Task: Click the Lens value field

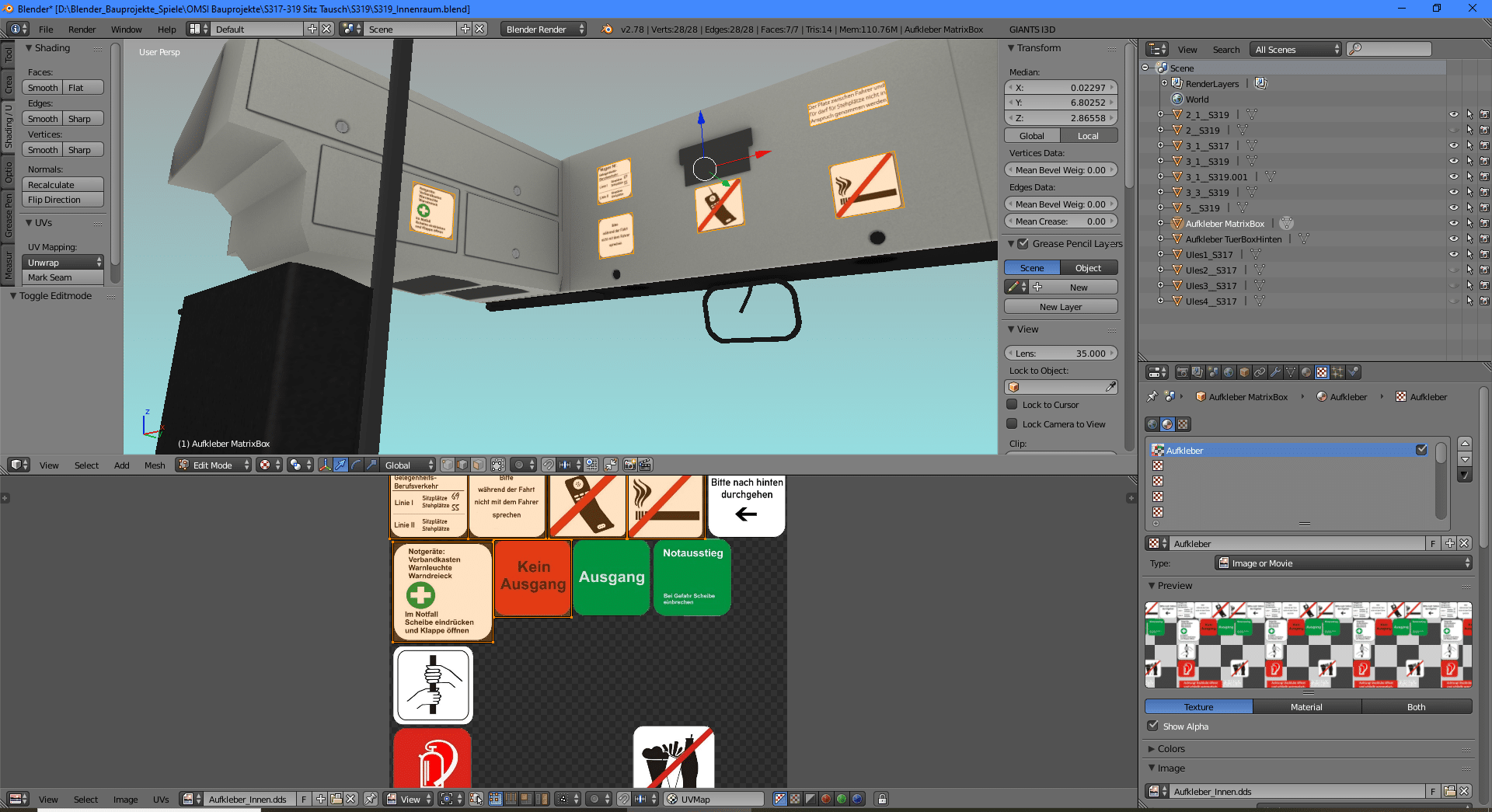Action: [1061, 354]
